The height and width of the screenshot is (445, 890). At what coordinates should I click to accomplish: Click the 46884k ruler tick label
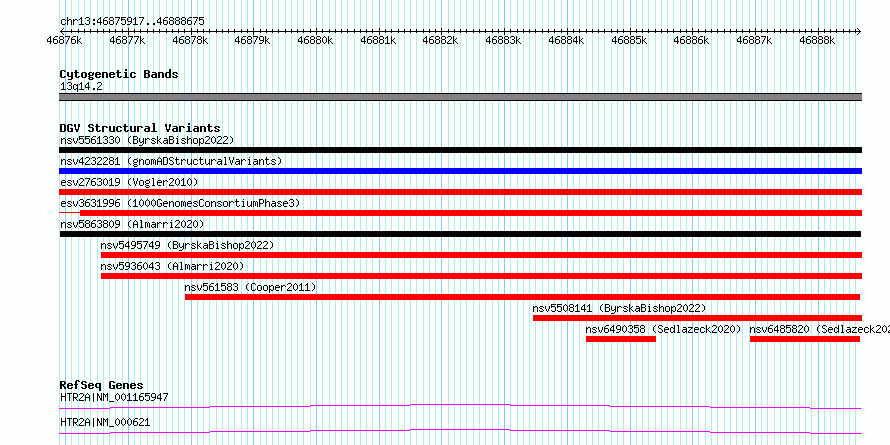566,40
